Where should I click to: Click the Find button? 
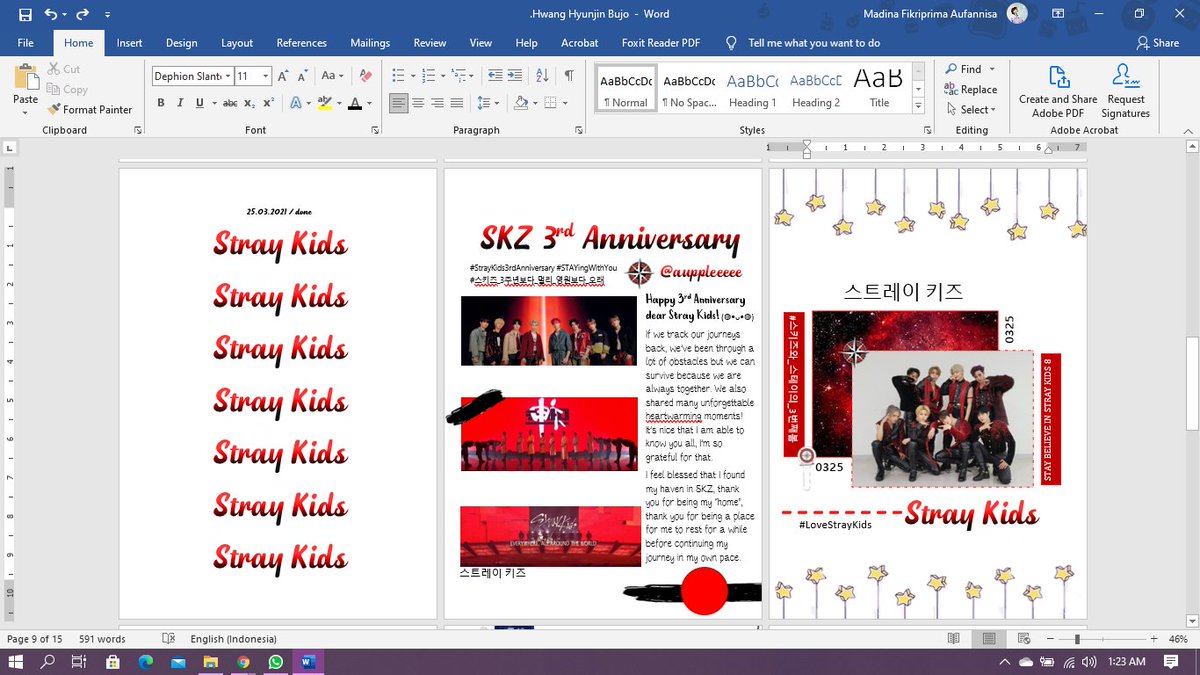tap(962, 69)
